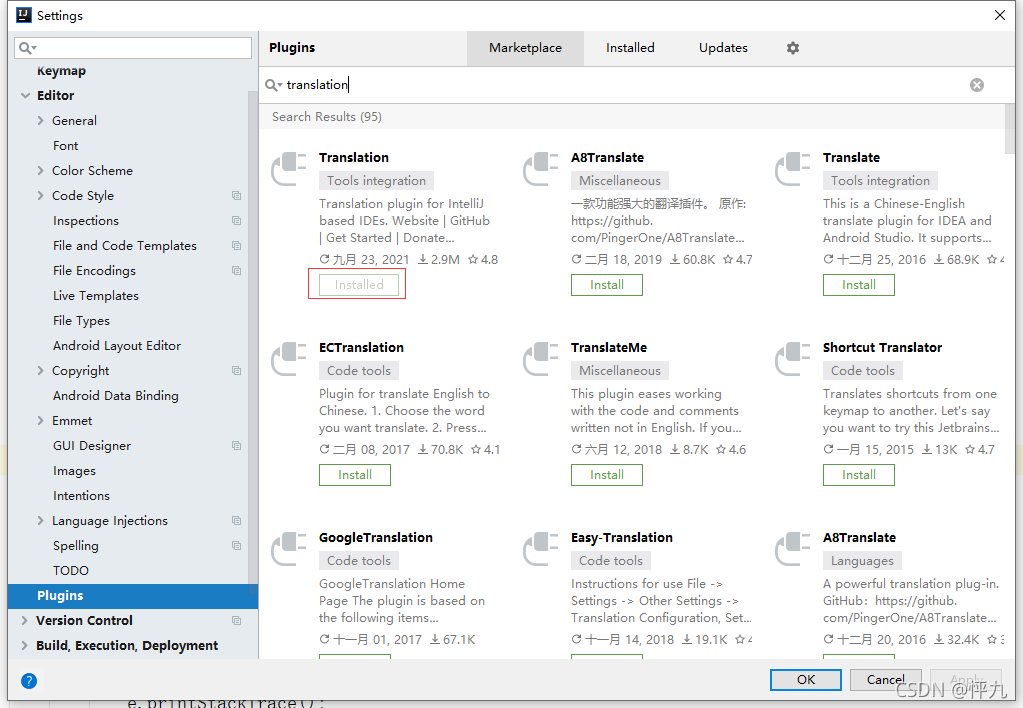Screen dimensions: 1023x708
Task: Open Android Layout Editor settings
Action: pos(117,346)
